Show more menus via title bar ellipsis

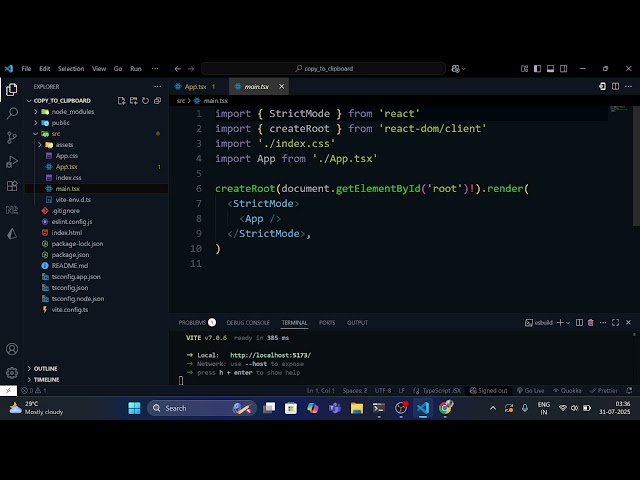tap(155, 69)
